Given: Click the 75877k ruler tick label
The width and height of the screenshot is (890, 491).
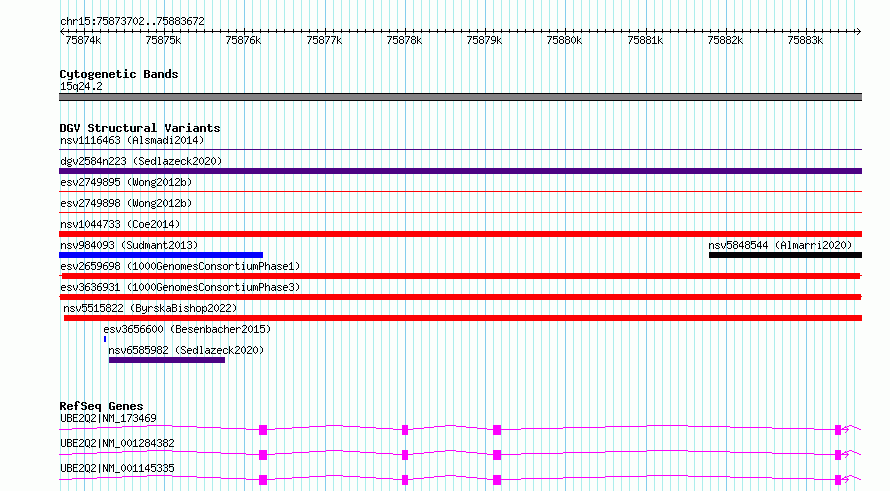Looking at the screenshot, I should tap(324, 40).
